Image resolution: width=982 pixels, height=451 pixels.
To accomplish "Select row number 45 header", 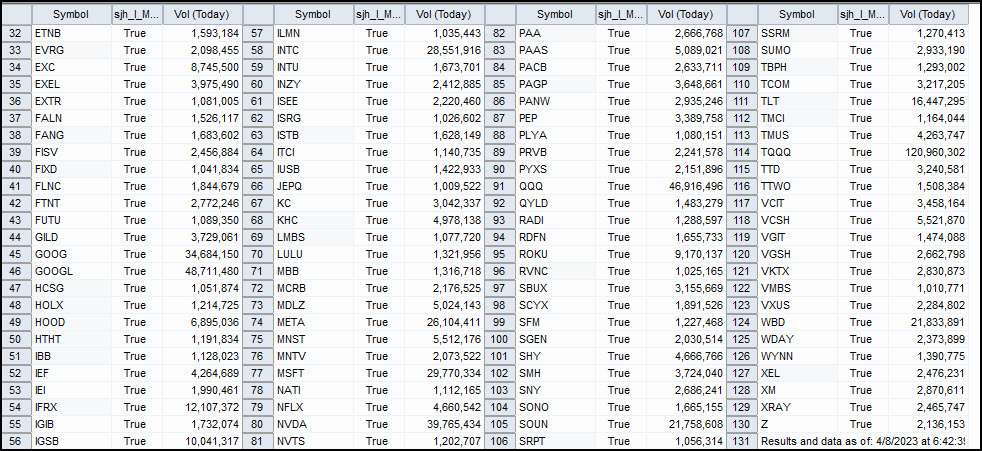I will [16, 254].
